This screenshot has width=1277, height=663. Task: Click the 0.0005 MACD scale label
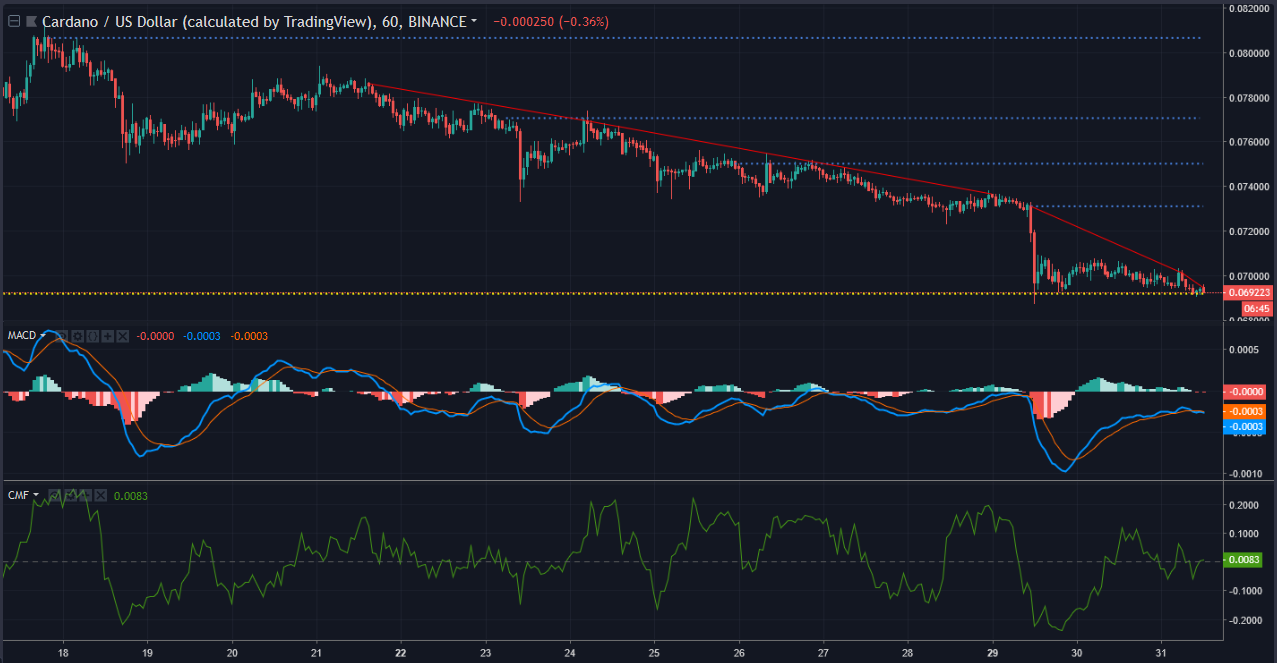[x=1245, y=350]
